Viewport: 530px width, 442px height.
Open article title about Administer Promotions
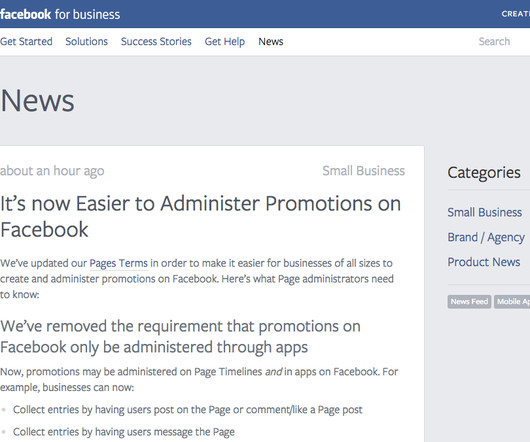point(201,217)
